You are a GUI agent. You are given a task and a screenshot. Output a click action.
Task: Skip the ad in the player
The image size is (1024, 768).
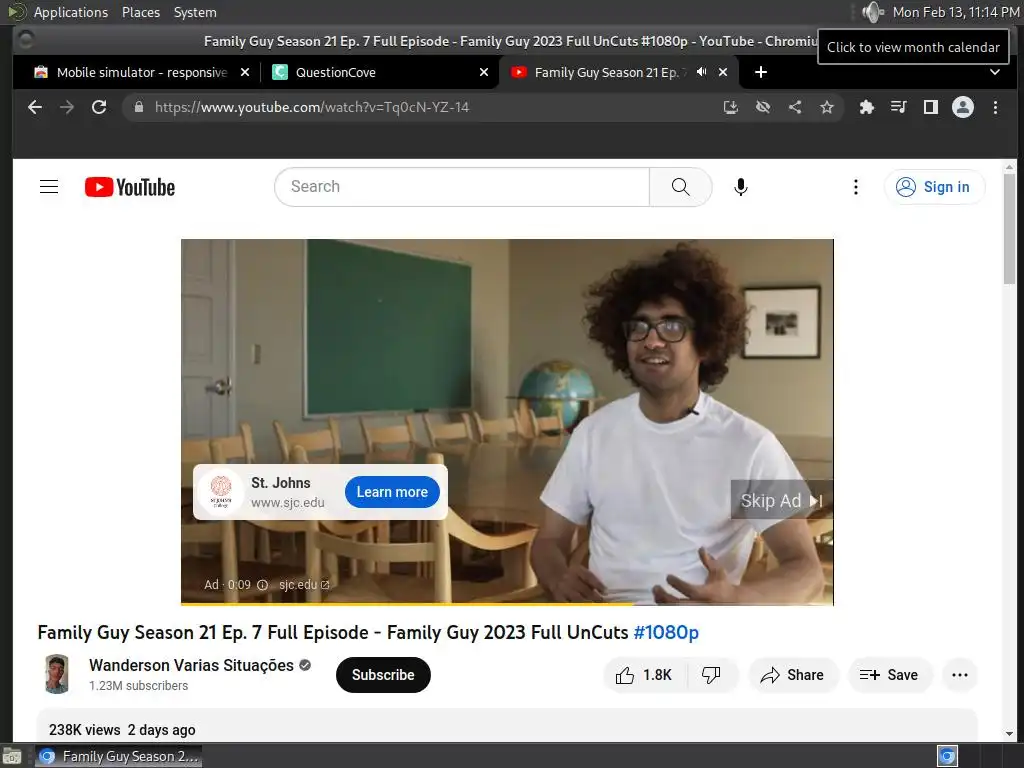(x=781, y=501)
